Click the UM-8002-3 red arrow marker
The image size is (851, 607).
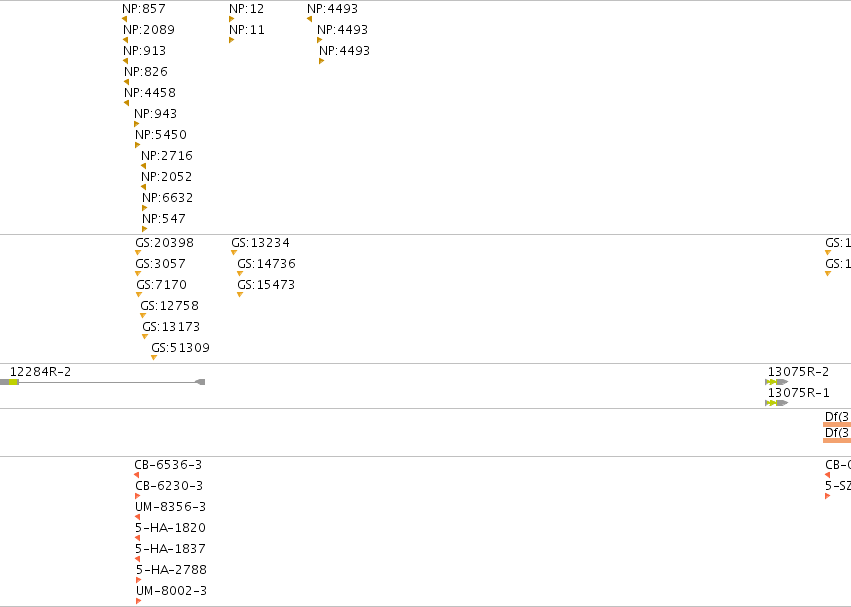[138, 601]
